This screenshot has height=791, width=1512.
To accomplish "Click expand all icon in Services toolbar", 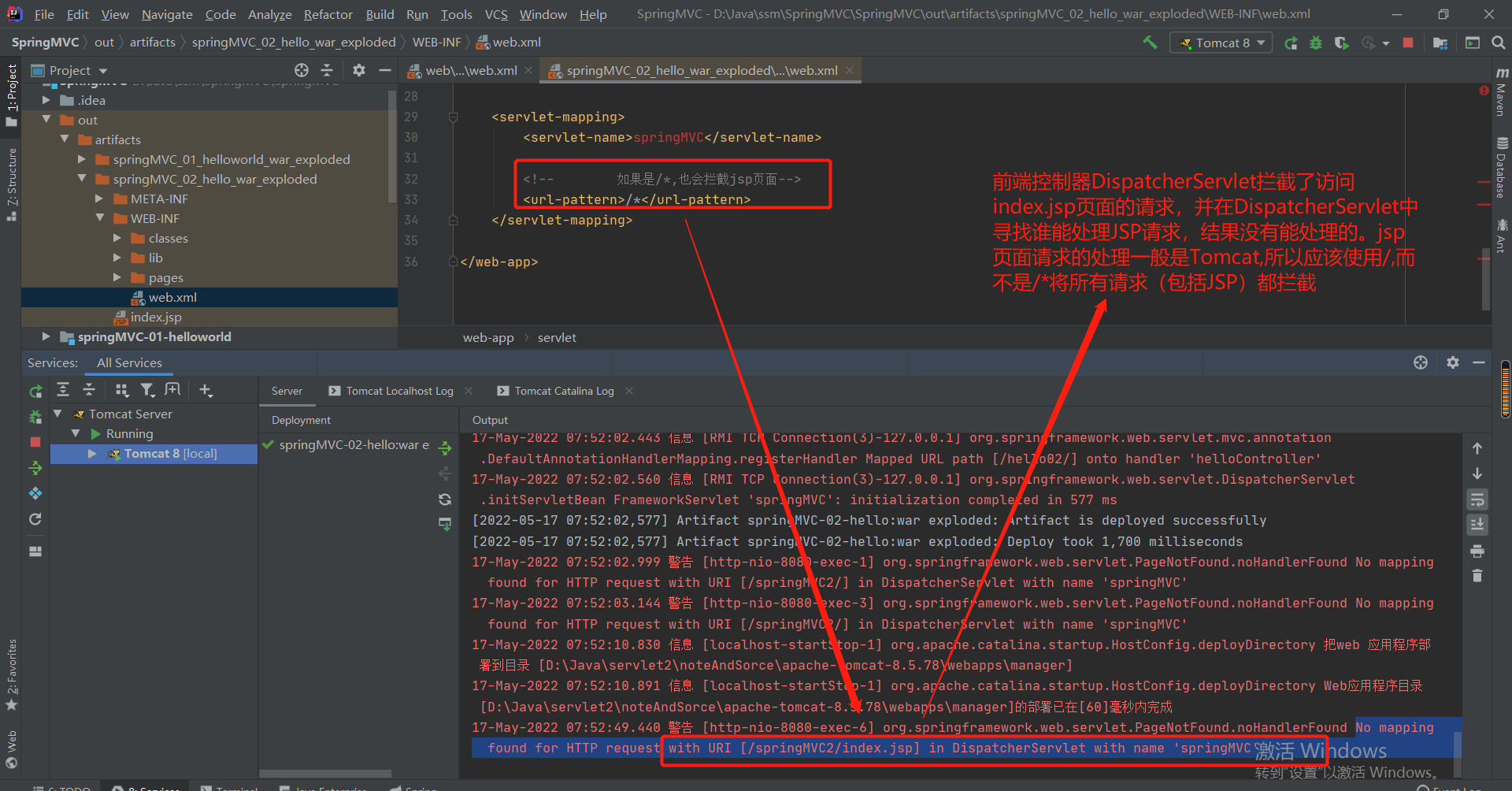I will click(x=63, y=389).
